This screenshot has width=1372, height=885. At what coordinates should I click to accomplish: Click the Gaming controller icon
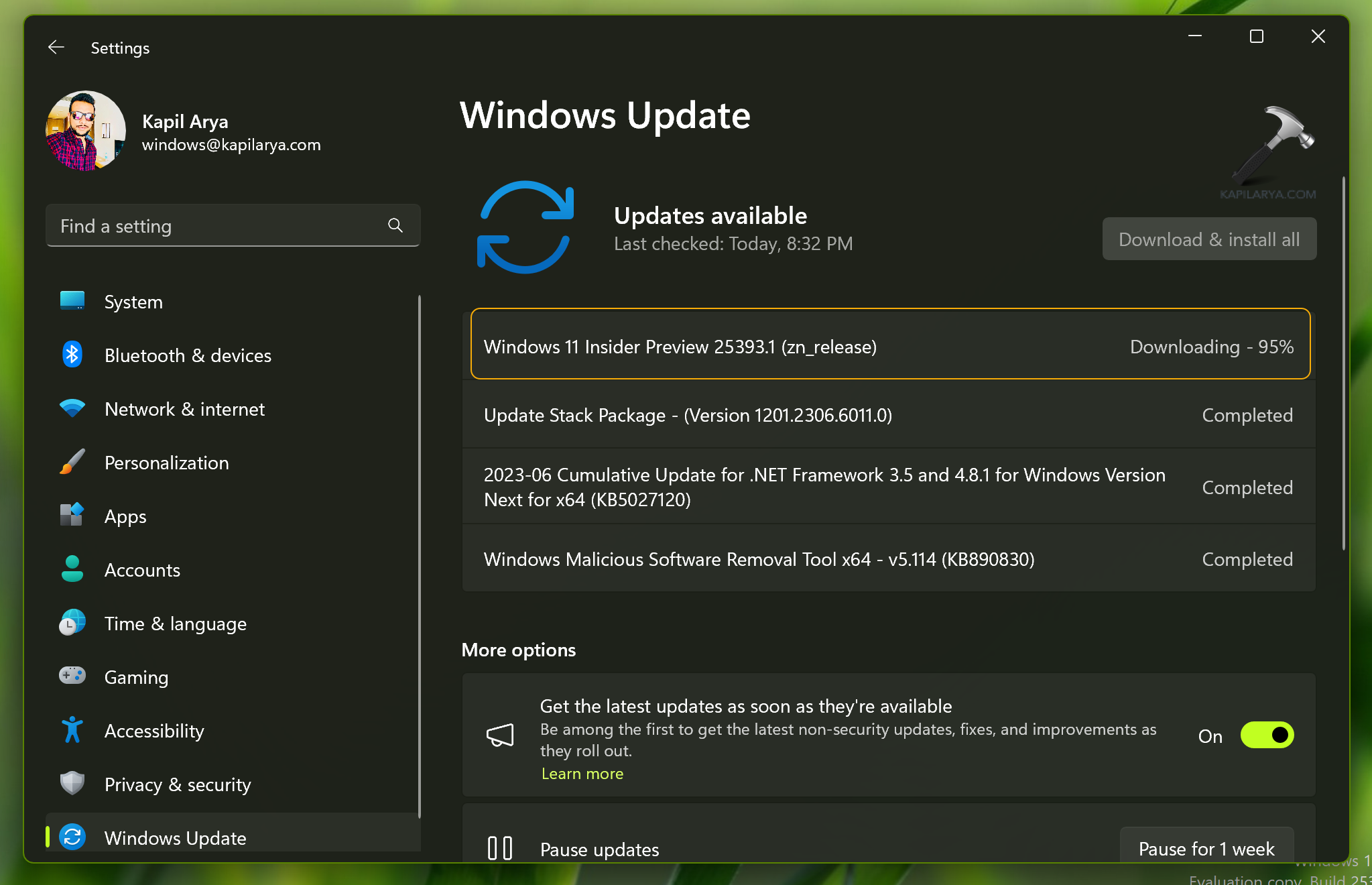point(75,678)
